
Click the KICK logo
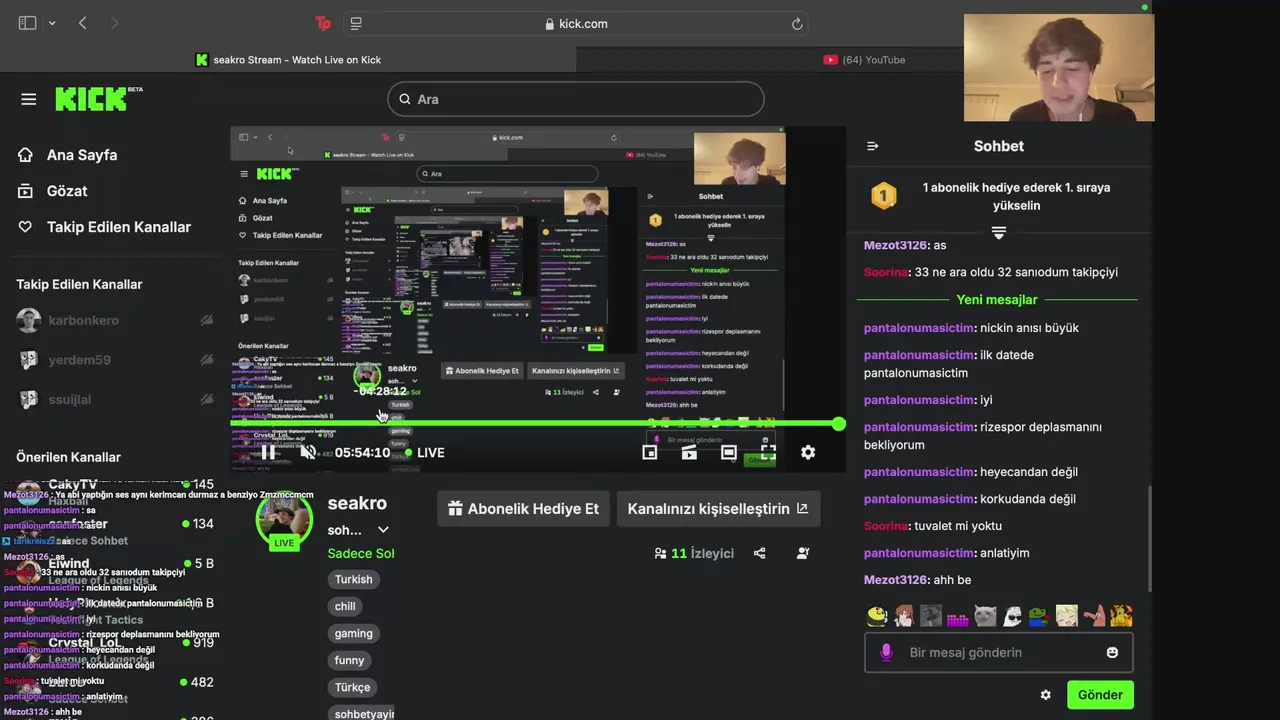point(98,99)
